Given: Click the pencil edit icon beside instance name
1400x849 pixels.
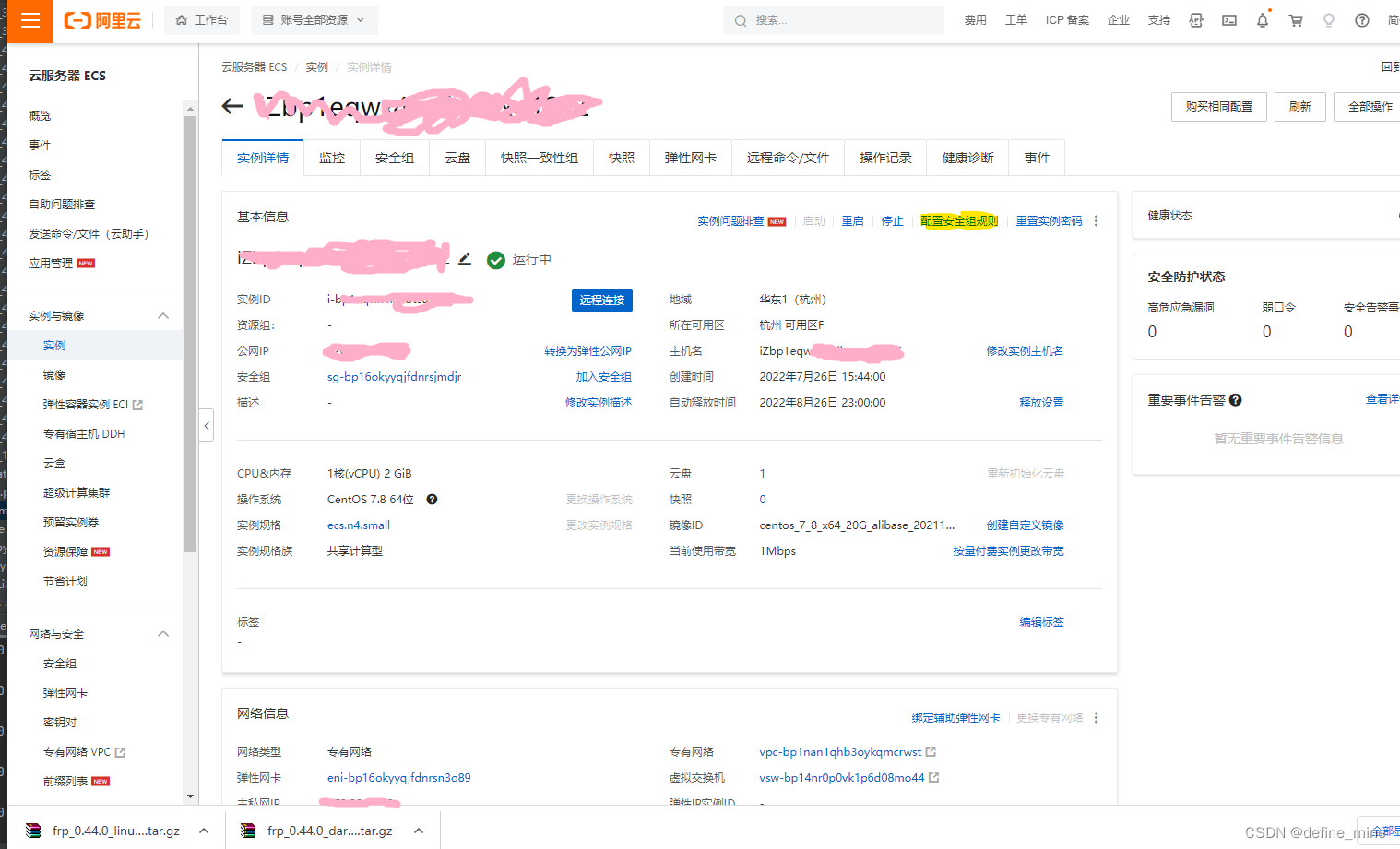Looking at the screenshot, I should point(465,259).
